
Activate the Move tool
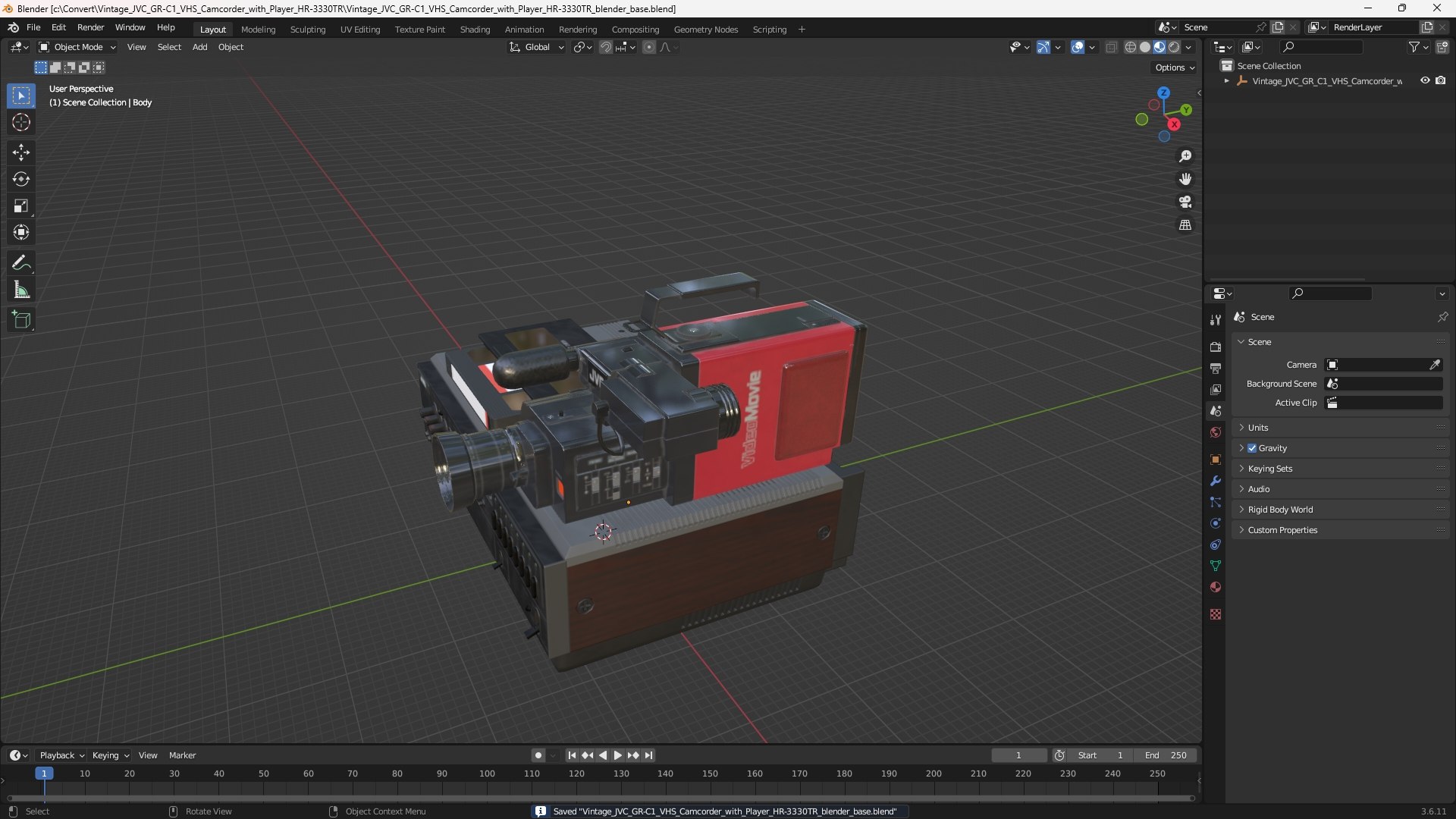point(21,152)
